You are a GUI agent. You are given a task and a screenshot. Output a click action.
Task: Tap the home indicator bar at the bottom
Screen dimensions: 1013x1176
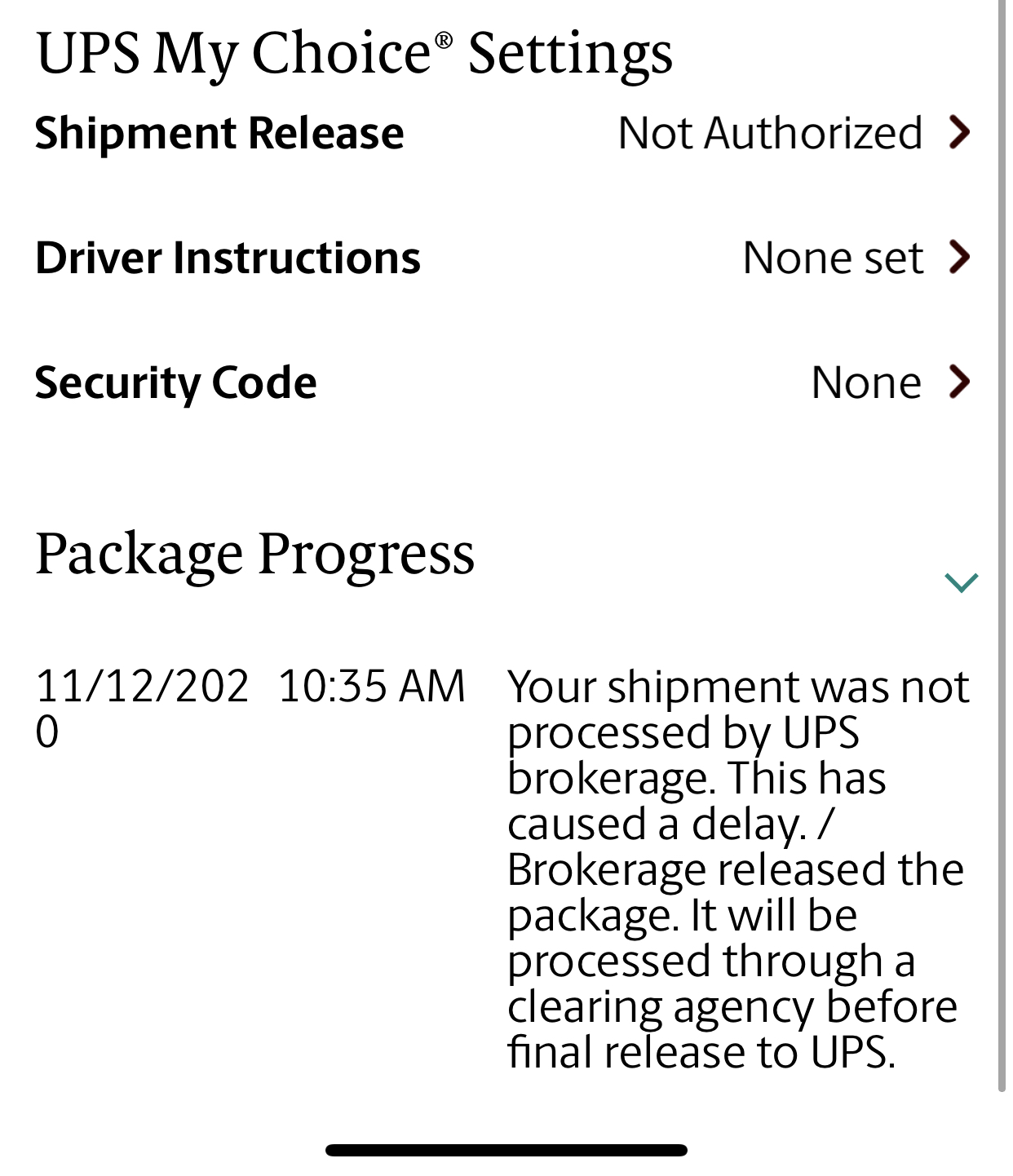click(x=506, y=1150)
